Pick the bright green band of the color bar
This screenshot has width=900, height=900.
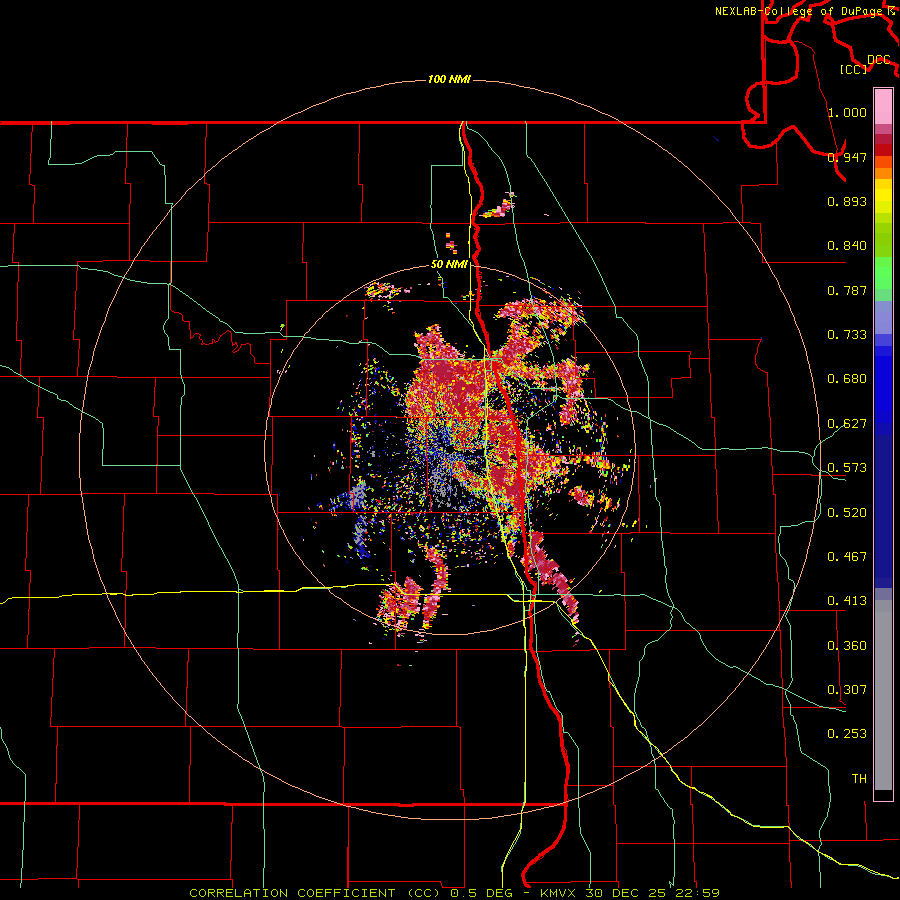click(883, 273)
